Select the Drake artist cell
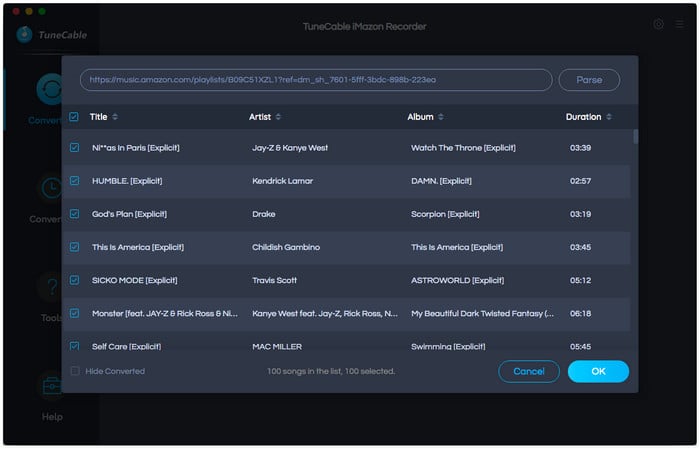 [x=263, y=214]
